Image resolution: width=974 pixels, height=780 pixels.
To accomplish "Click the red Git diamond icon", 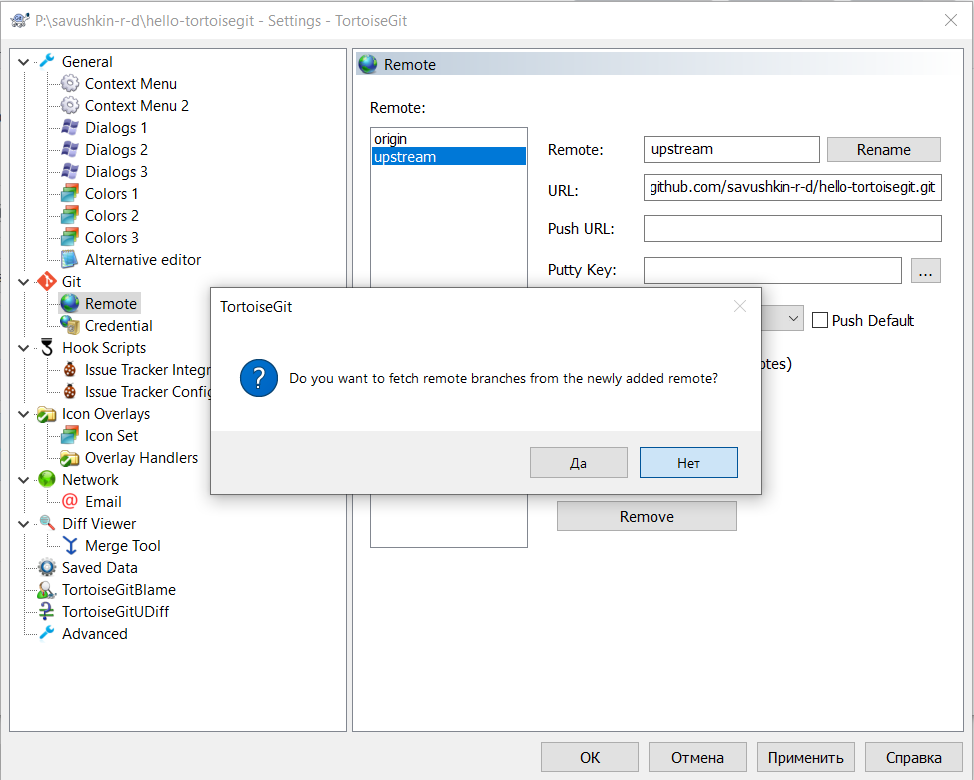I will 47,281.
